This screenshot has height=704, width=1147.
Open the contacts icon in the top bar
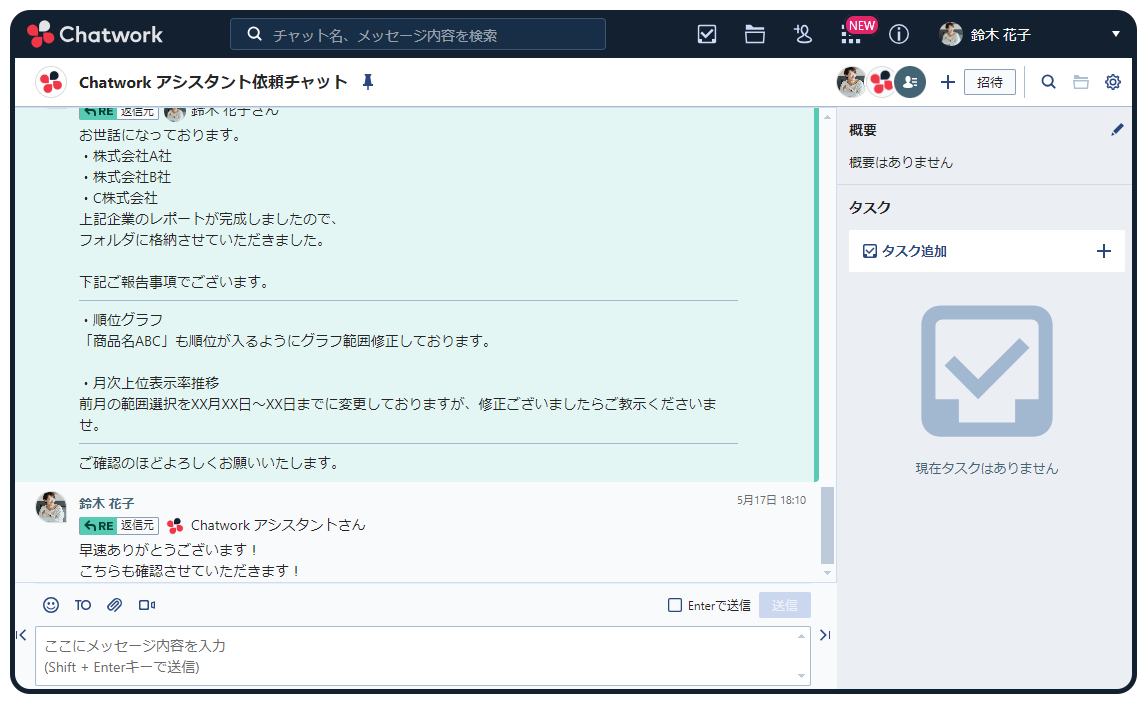coord(802,33)
